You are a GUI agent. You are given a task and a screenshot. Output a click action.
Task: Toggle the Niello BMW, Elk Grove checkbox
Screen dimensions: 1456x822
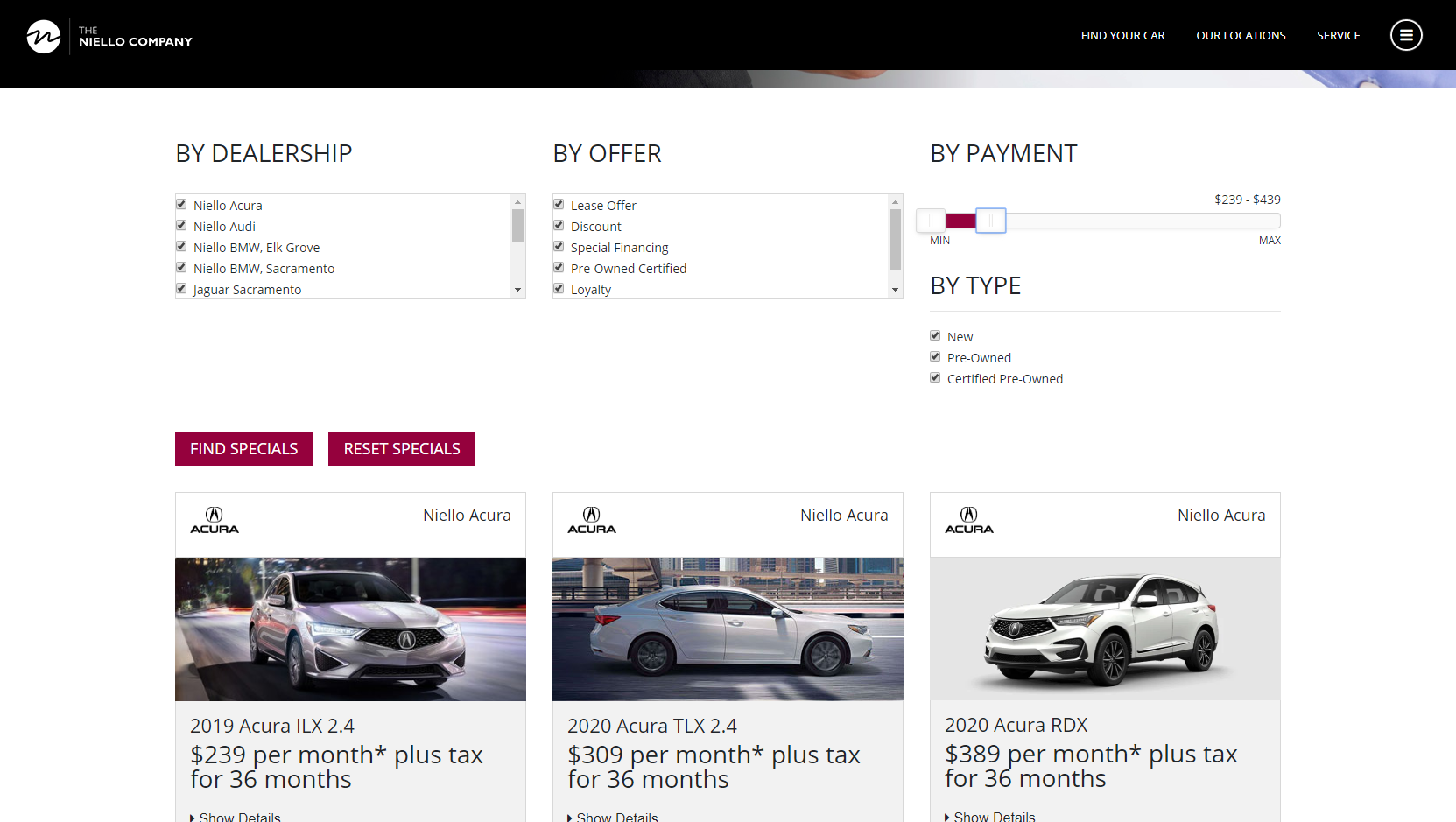coord(181,246)
